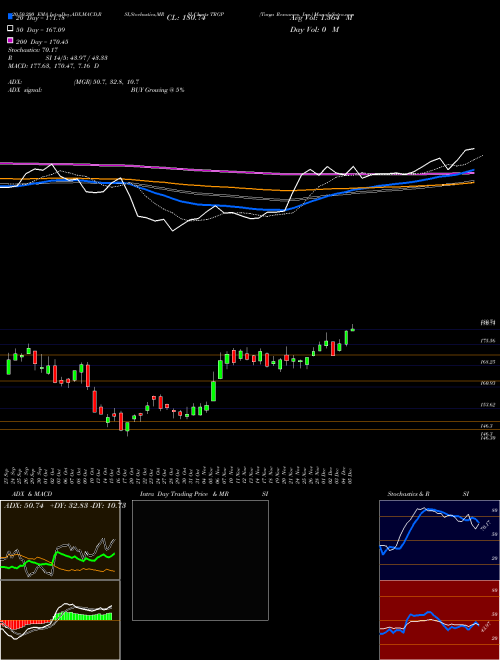
Task: Click the lowest red candle near 146
Action: point(121,421)
